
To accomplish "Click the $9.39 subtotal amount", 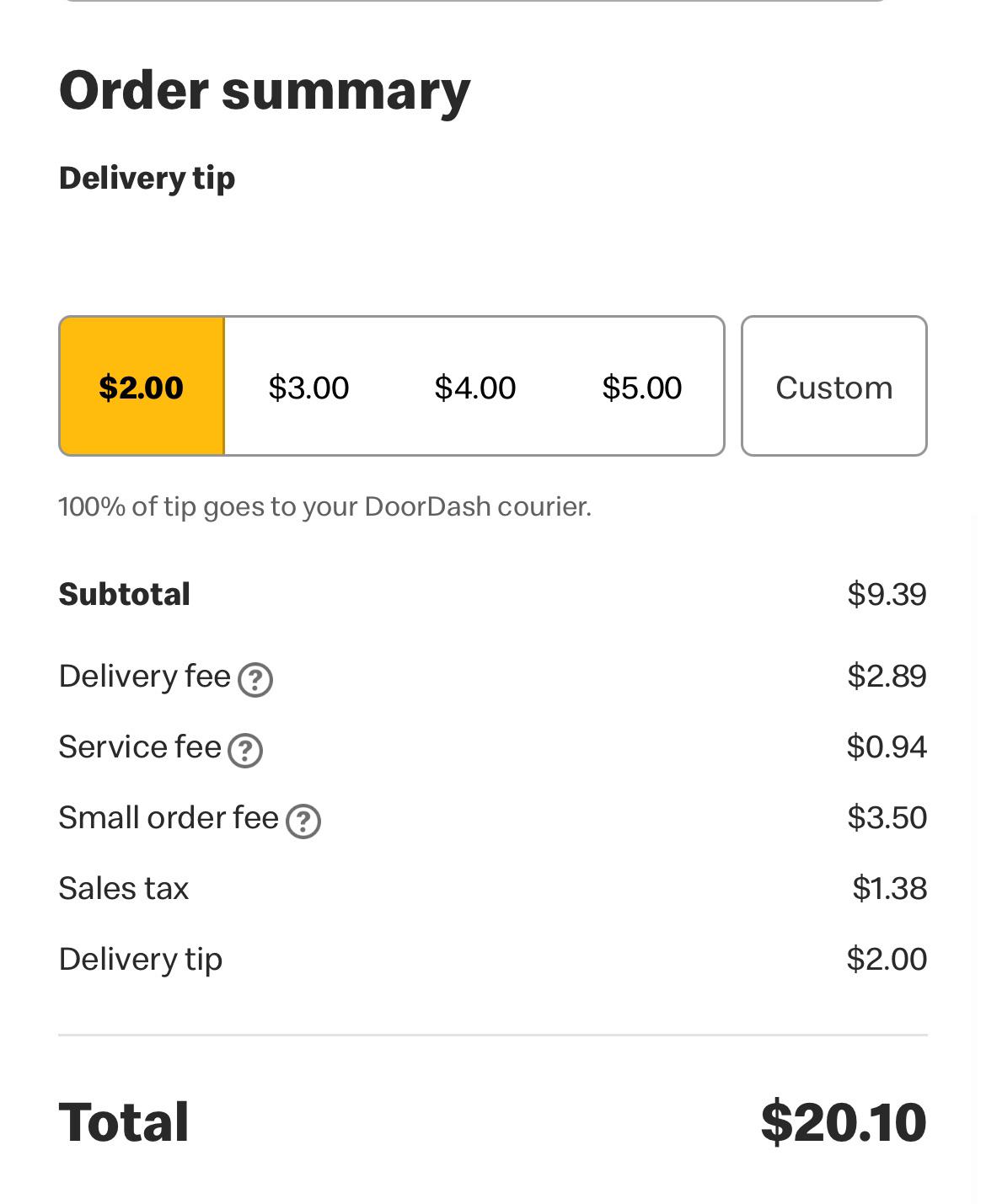I will (886, 594).
